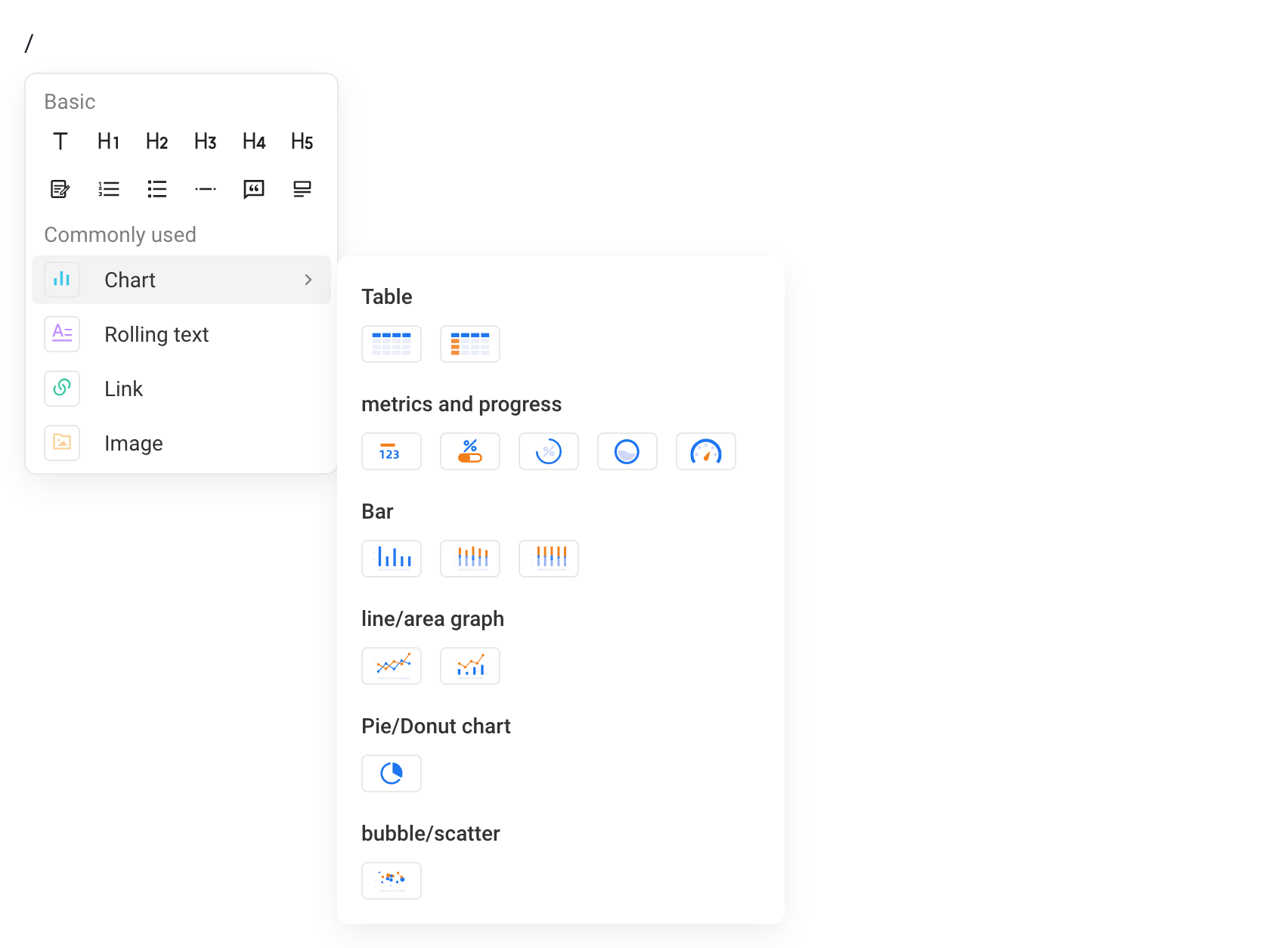This screenshot has width=1288, height=948.
Task: Insert a horizontal divider line
Action: 206,189
